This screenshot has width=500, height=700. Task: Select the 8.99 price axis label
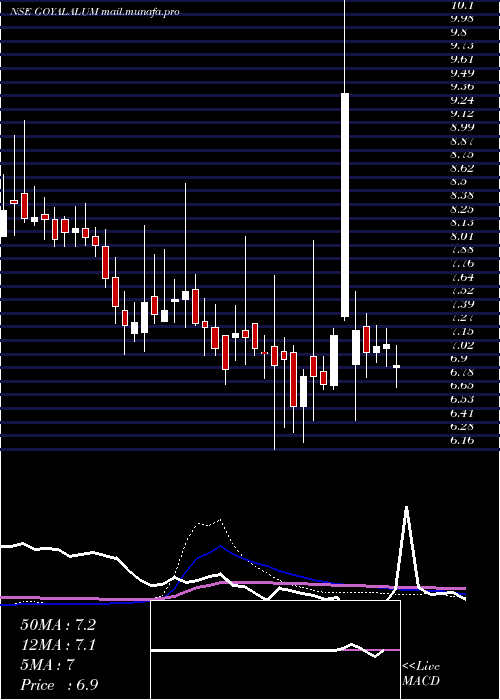[462, 128]
